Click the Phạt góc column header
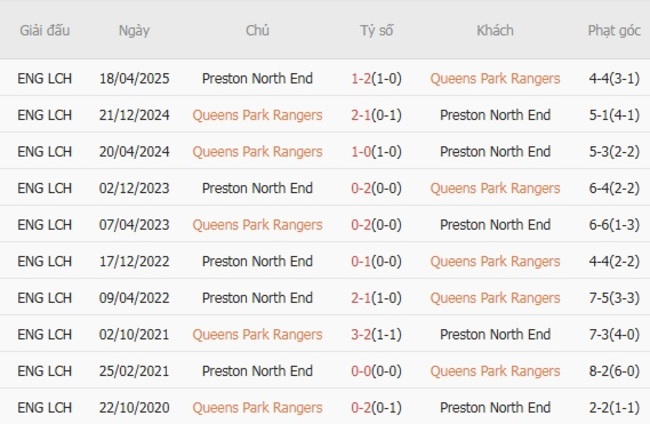The width and height of the screenshot is (650, 424). (614, 30)
